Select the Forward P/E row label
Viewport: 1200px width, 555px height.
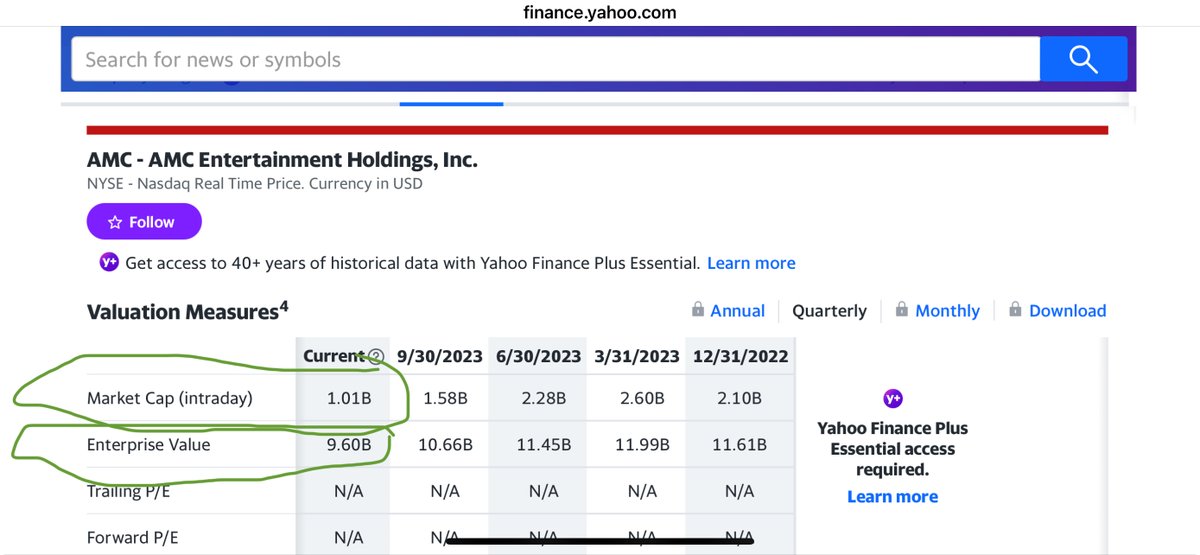click(x=133, y=538)
